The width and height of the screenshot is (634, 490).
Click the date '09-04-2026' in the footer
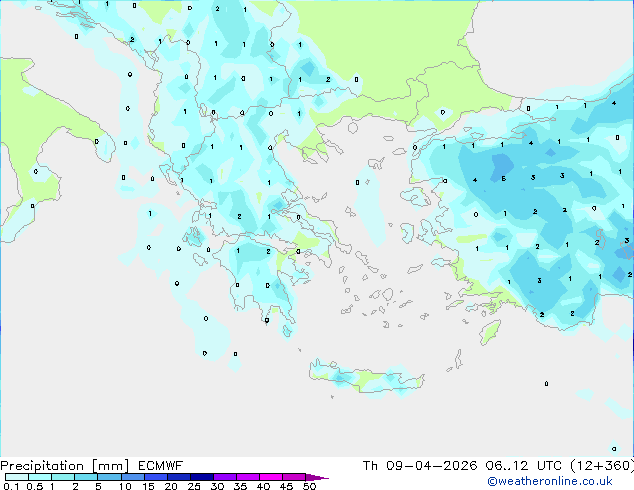[431, 466]
